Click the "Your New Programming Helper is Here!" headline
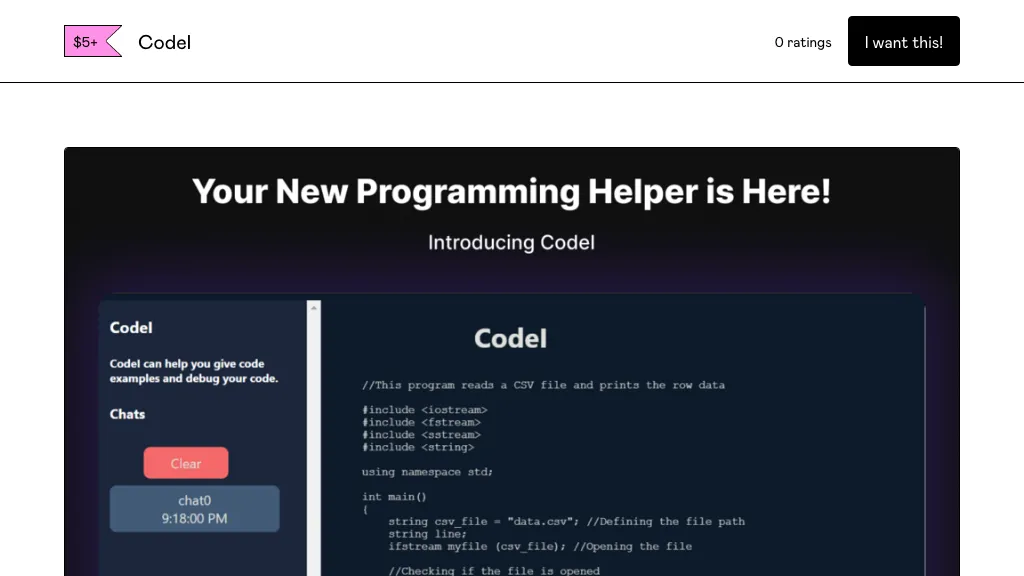This screenshot has height=576, width=1024. pos(511,191)
